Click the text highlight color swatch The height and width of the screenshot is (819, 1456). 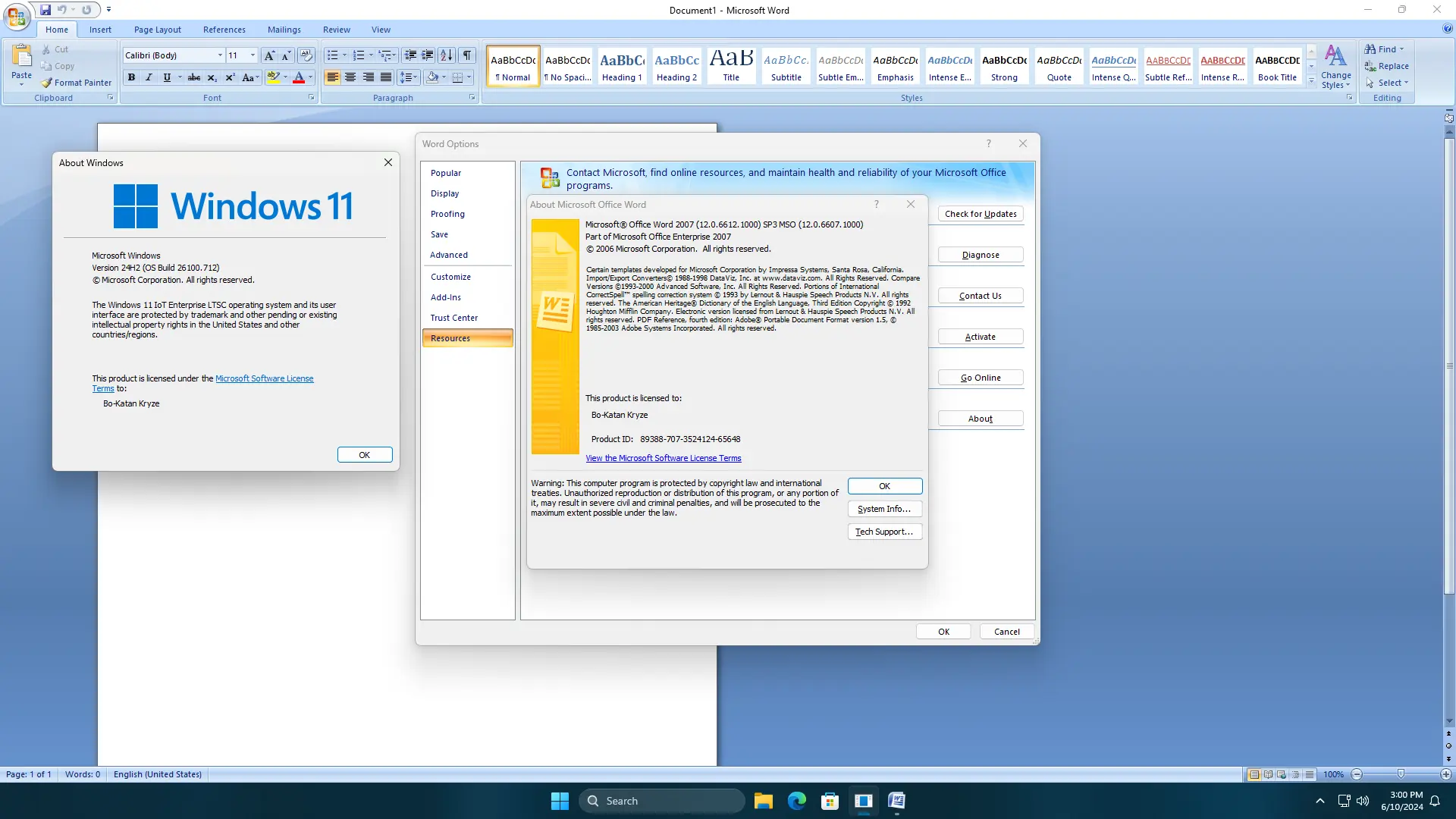[x=274, y=77]
